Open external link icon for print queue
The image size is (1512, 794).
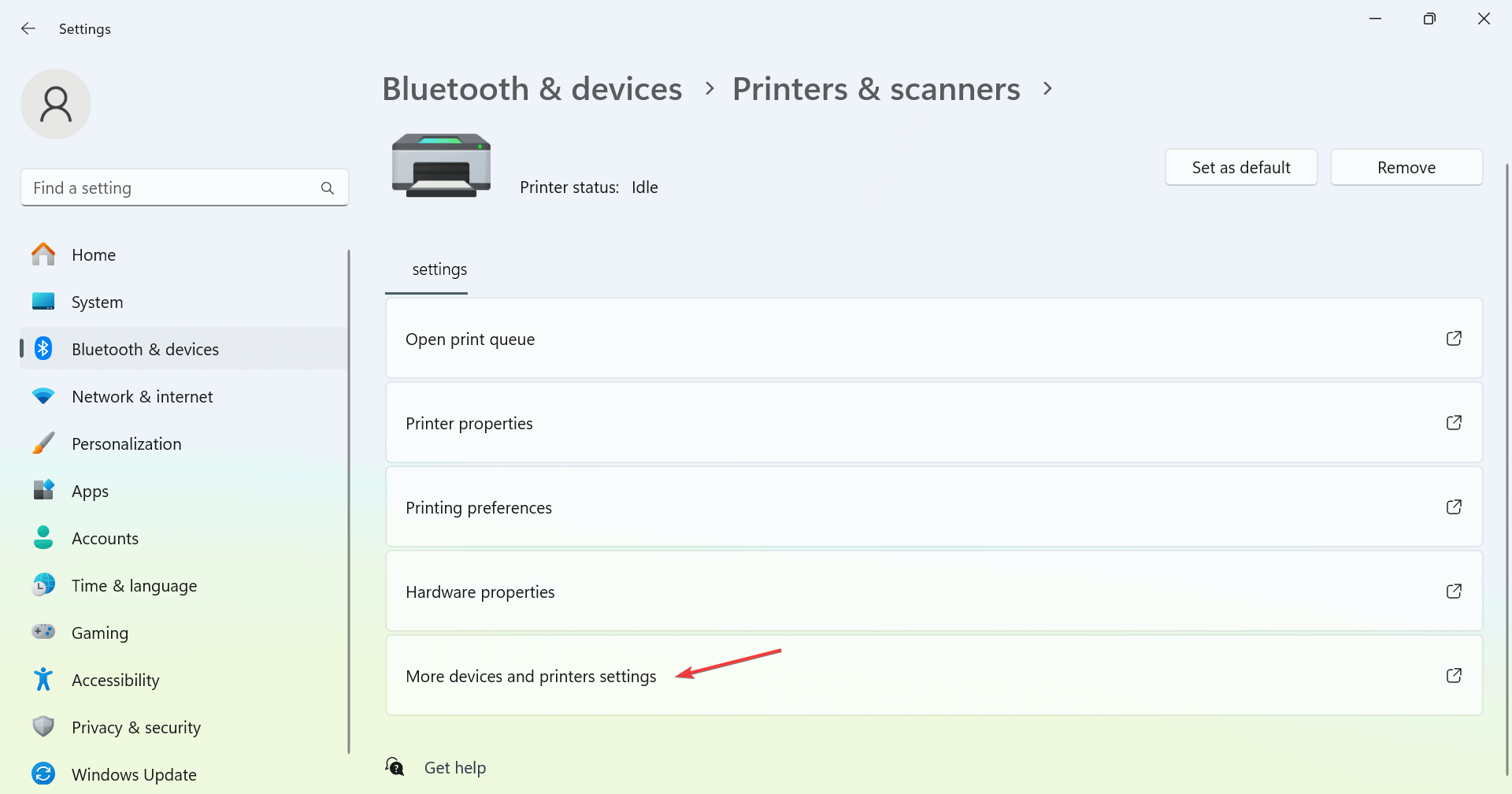point(1454,339)
